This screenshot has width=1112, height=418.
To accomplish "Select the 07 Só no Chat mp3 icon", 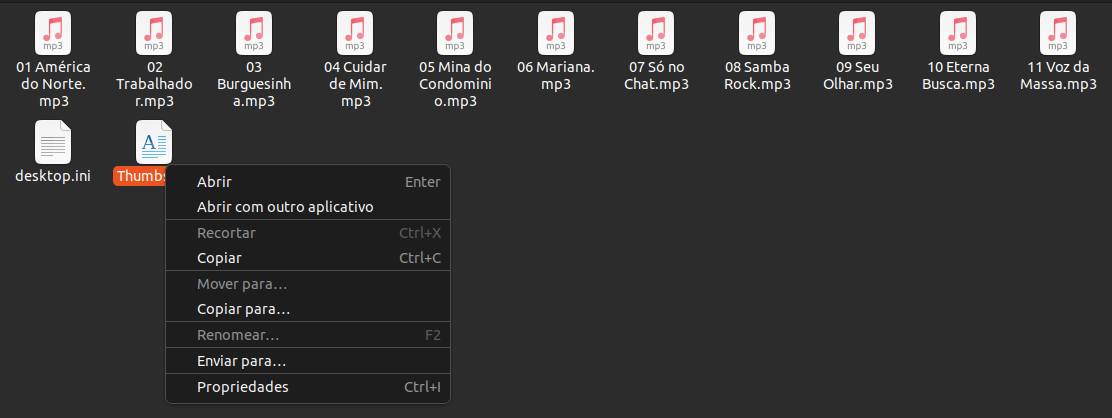I will (656, 33).
